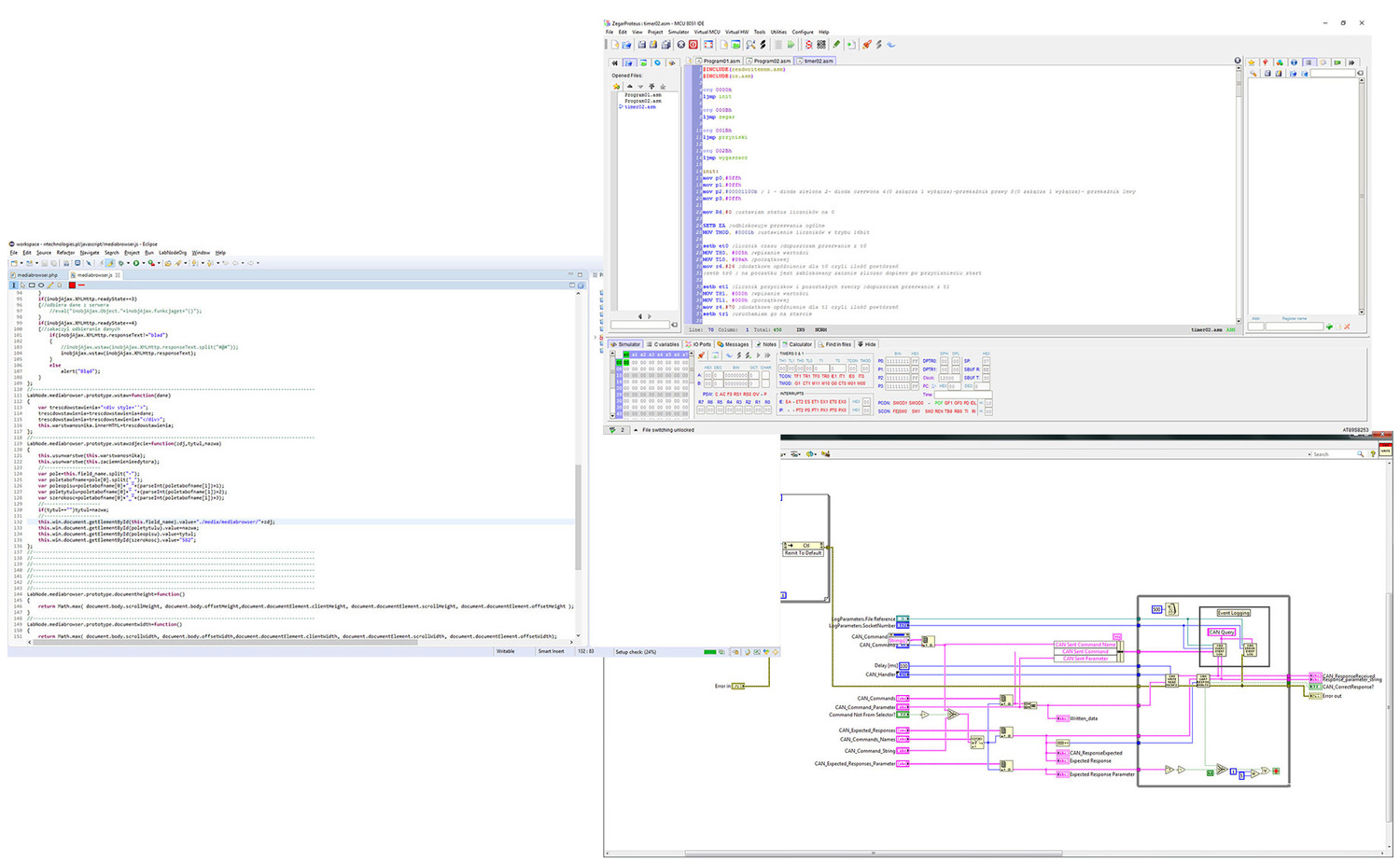The height and width of the screenshot is (862, 1400).
Task: Click Eclipse editor vertical scrollbar
Action: (579, 516)
